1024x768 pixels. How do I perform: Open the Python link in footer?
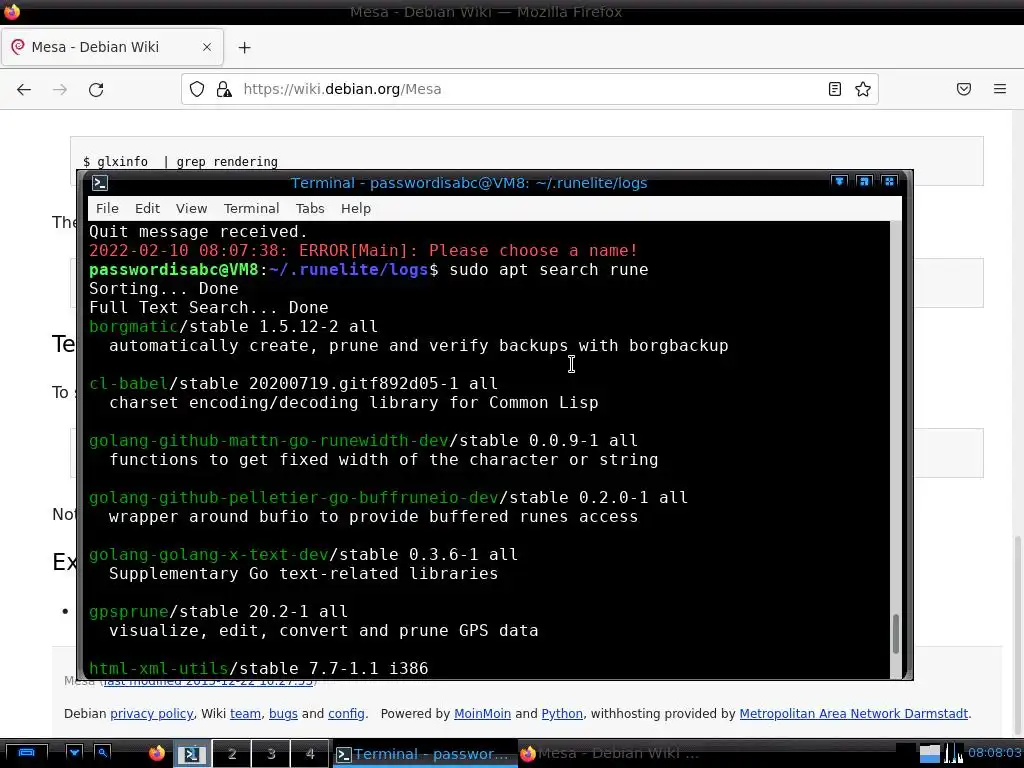[x=562, y=714]
